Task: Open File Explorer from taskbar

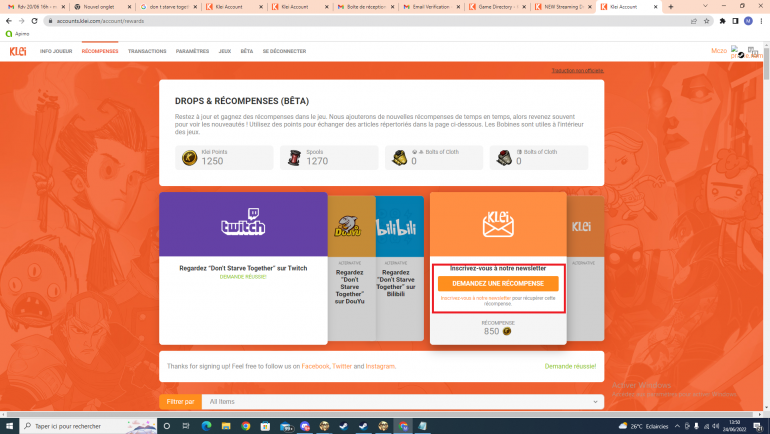Action: pos(226,426)
